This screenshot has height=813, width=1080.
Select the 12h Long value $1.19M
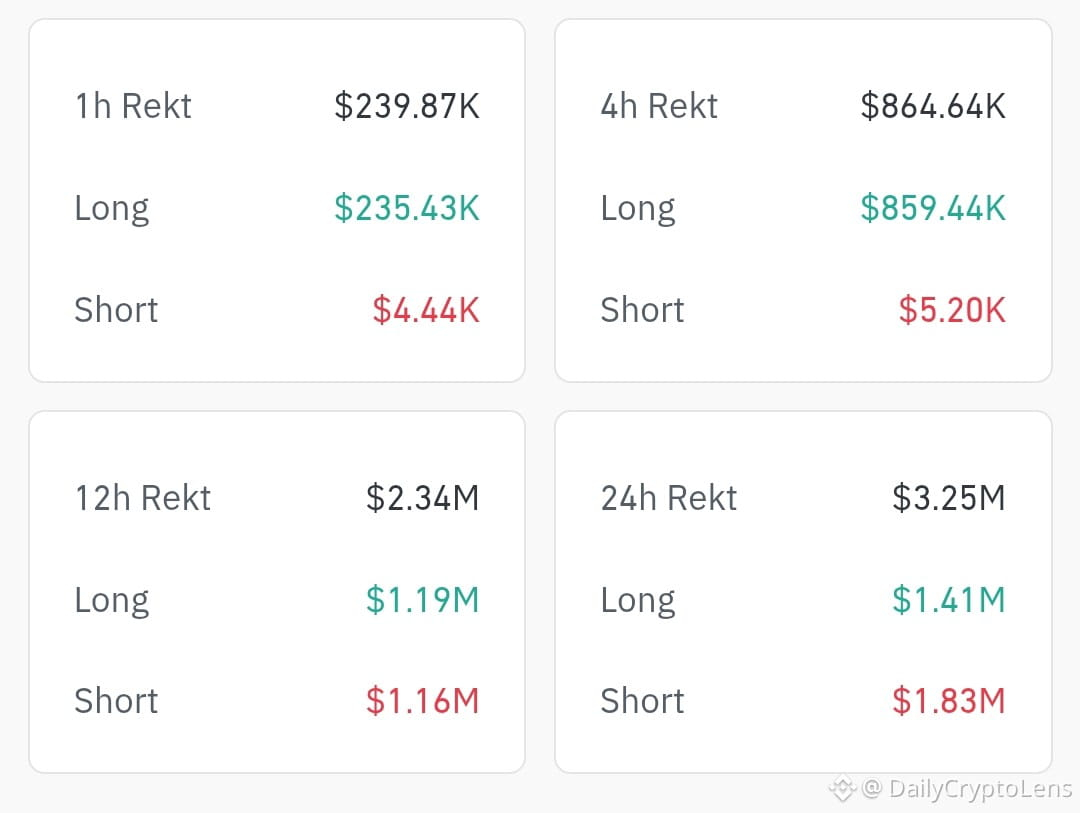[423, 599]
